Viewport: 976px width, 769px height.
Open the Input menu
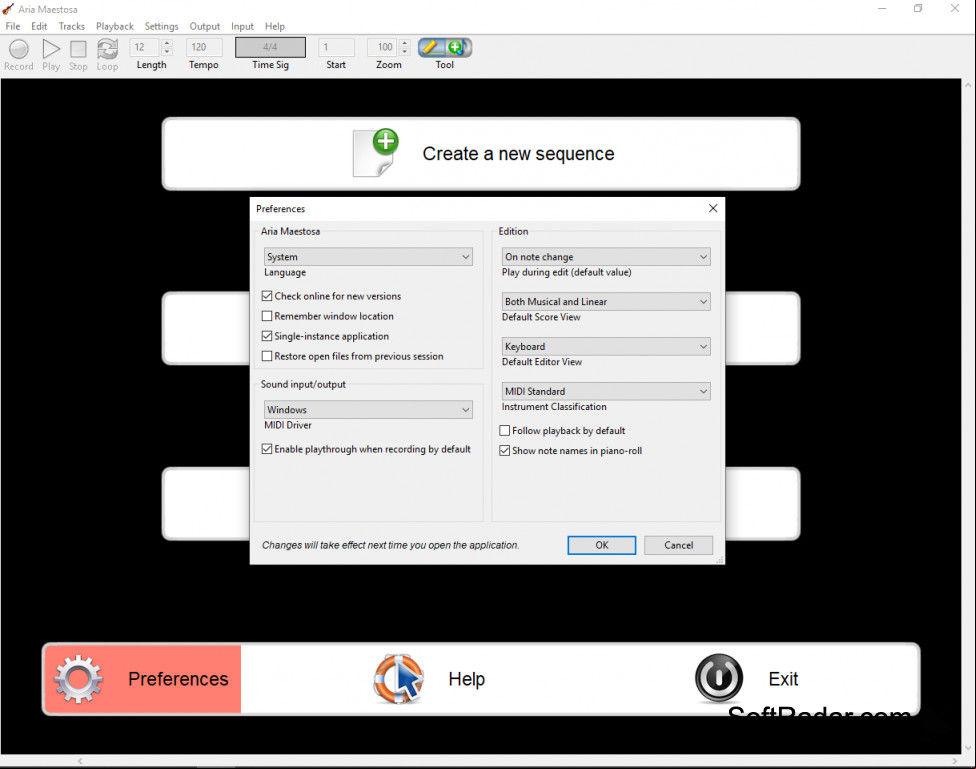click(242, 26)
